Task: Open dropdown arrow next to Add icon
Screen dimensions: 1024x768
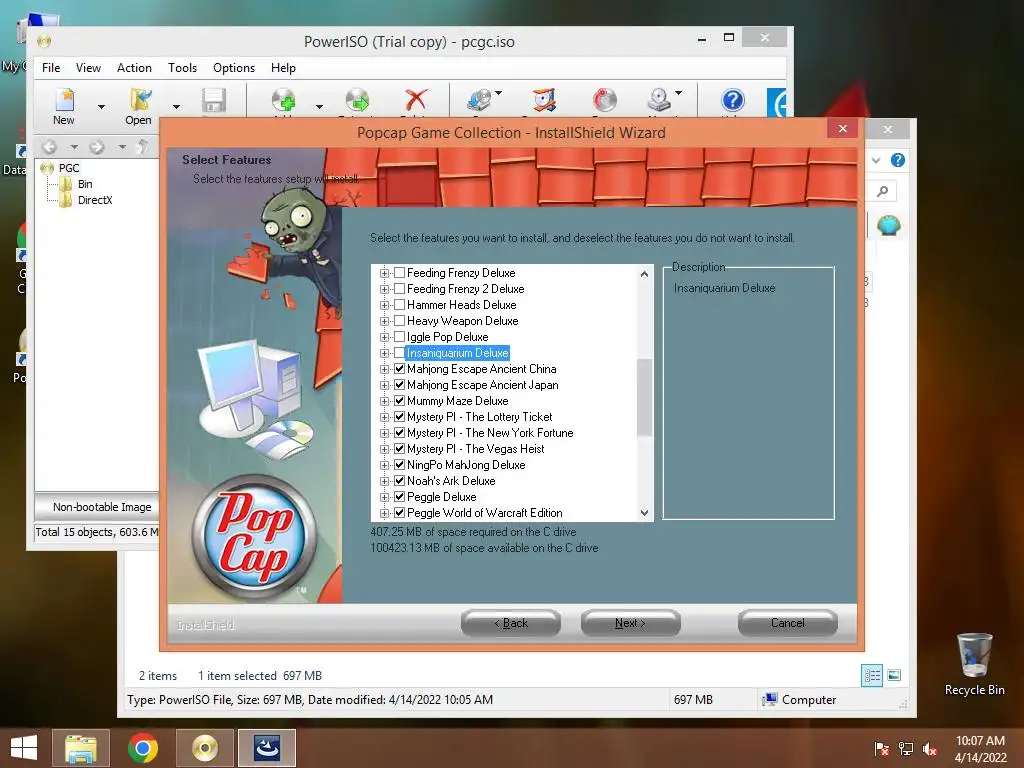Action: (x=319, y=106)
